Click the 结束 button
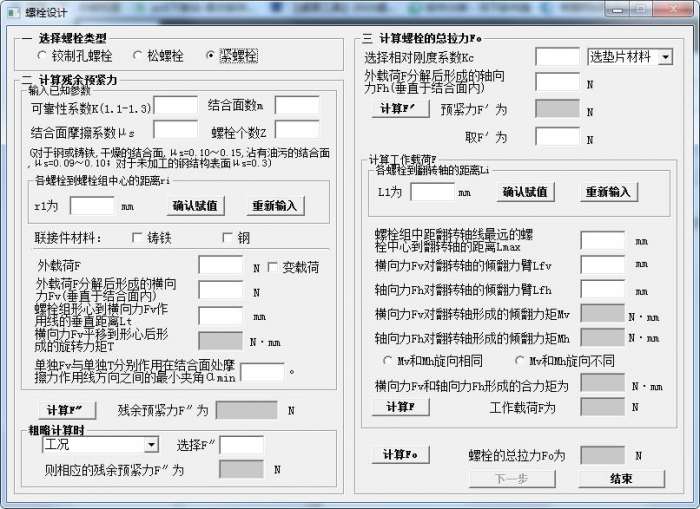 point(621,479)
